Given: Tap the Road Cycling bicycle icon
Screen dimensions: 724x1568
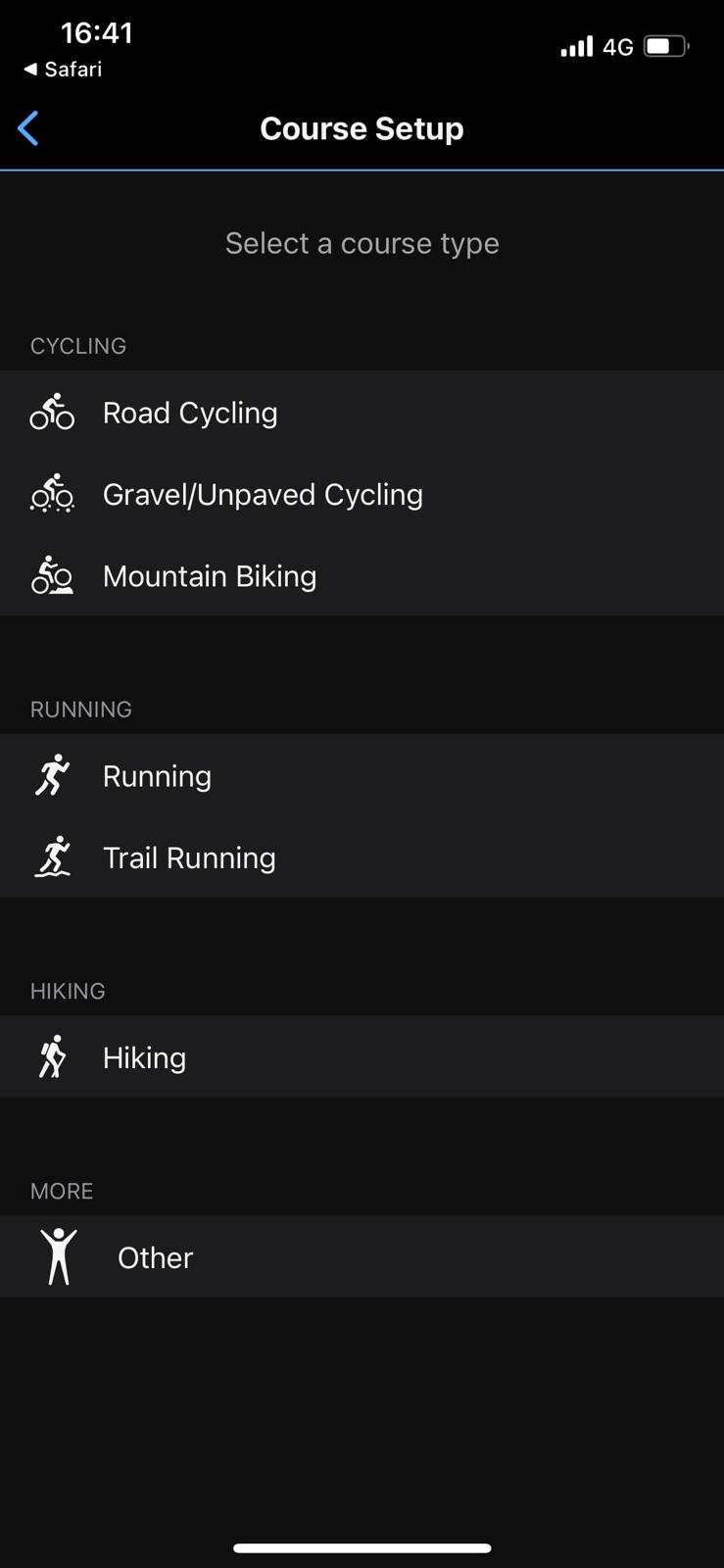Looking at the screenshot, I should click(x=52, y=413).
